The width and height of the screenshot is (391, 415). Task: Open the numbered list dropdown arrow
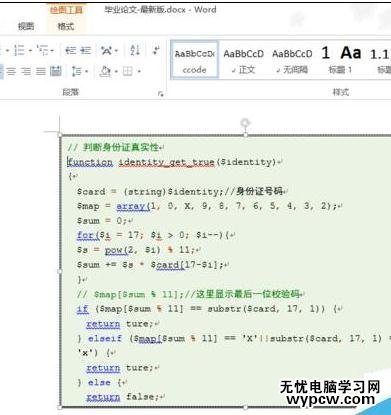coord(30,51)
